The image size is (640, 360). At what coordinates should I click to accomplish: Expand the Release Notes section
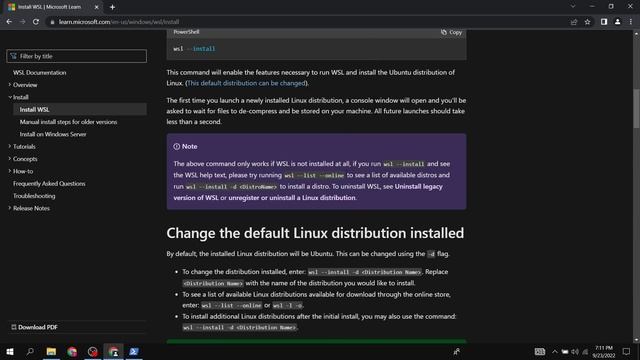click(x=31, y=208)
